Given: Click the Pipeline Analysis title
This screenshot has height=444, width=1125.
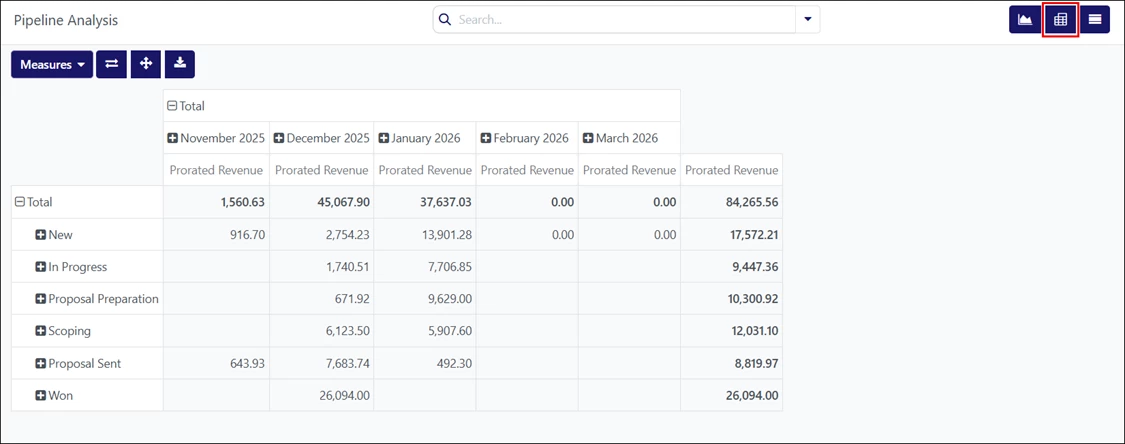Looking at the screenshot, I should point(66,20).
